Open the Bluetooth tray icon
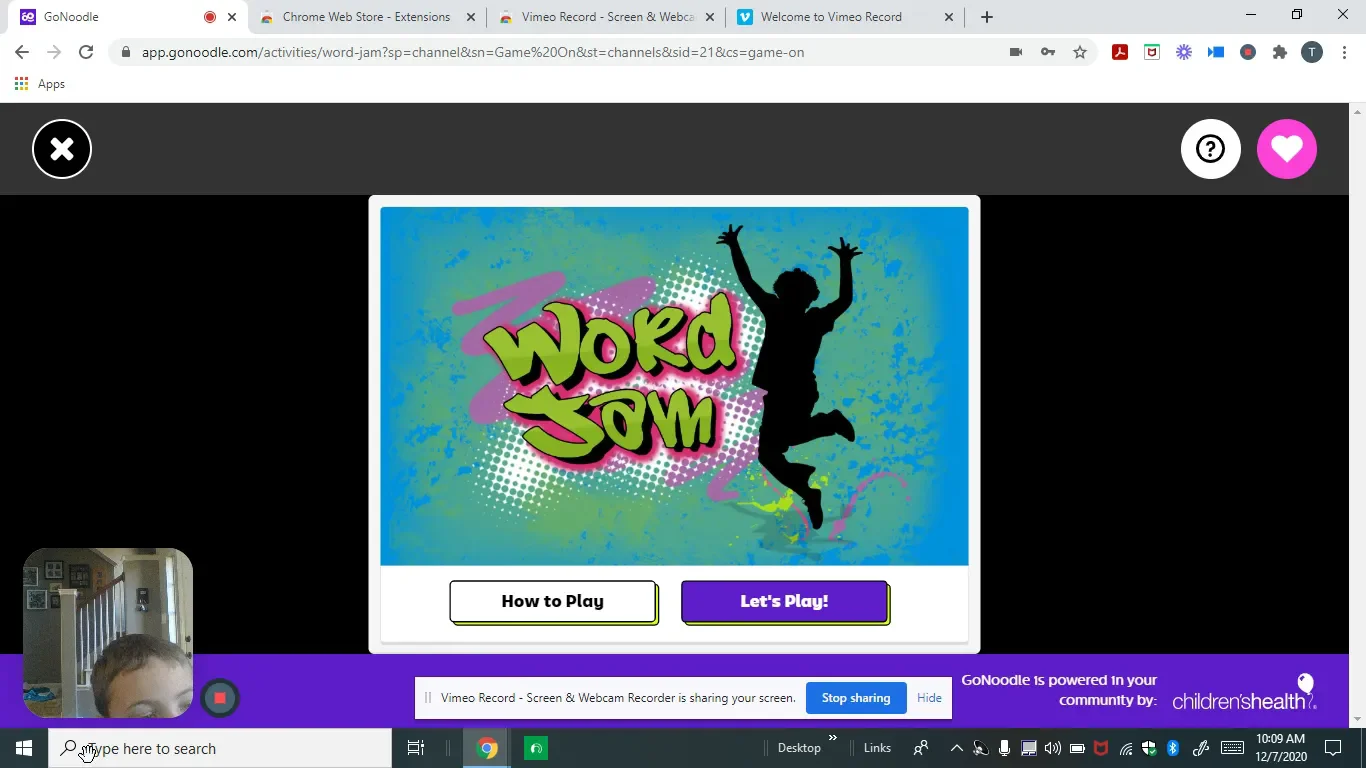1366x768 pixels. [x=1174, y=748]
